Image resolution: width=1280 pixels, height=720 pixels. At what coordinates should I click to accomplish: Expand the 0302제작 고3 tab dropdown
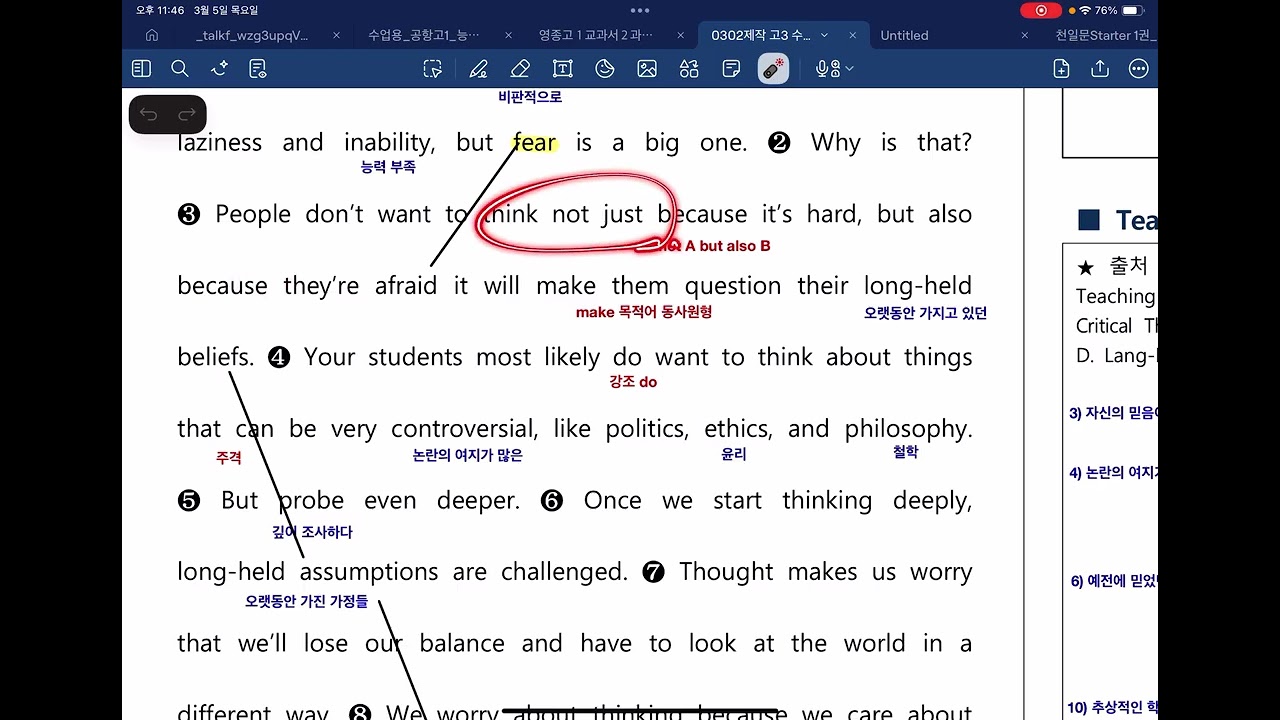point(824,35)
